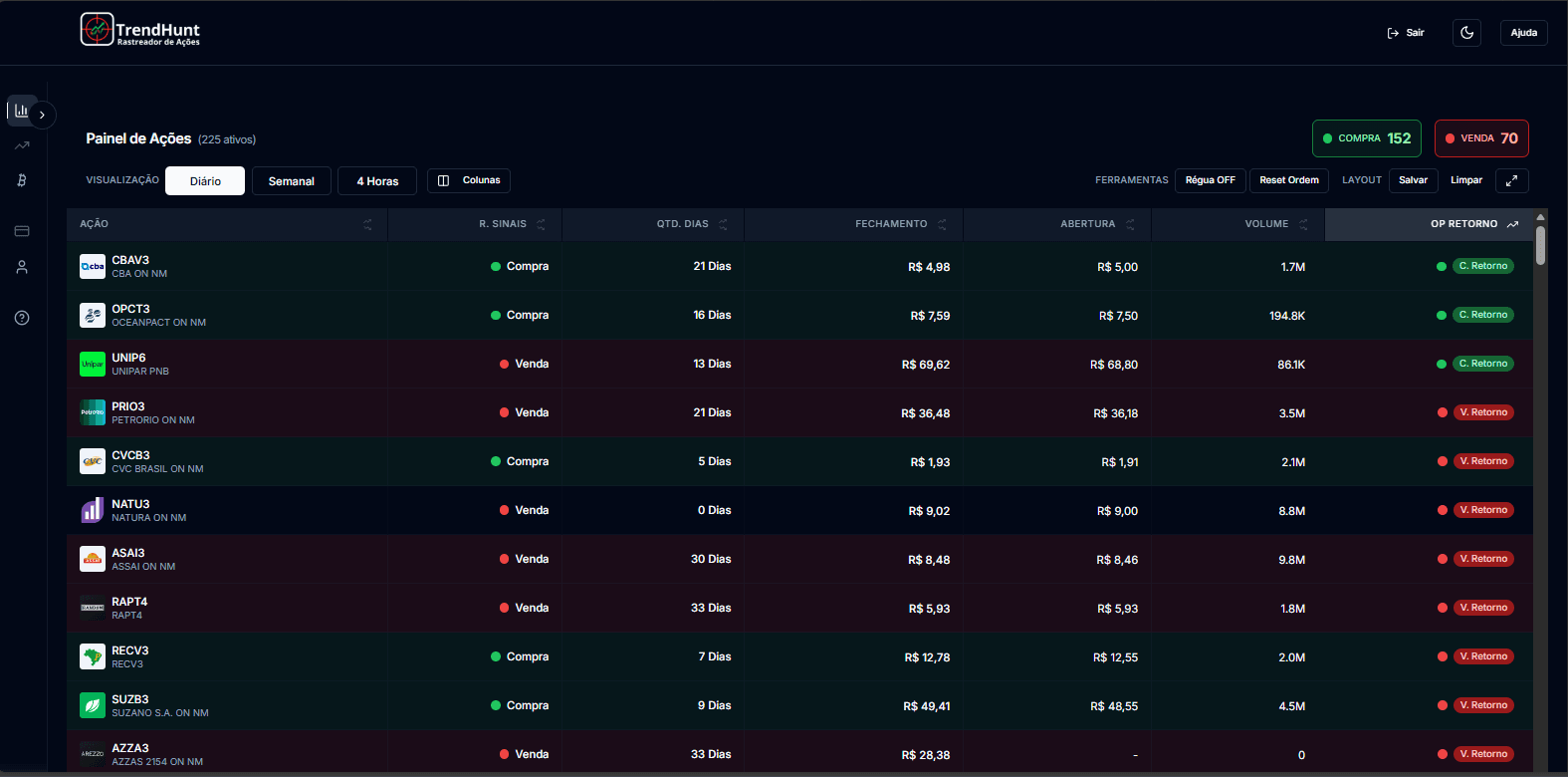Click the RAPT4 stock logo
This screenshot has width=1568, height=777.
93,608
